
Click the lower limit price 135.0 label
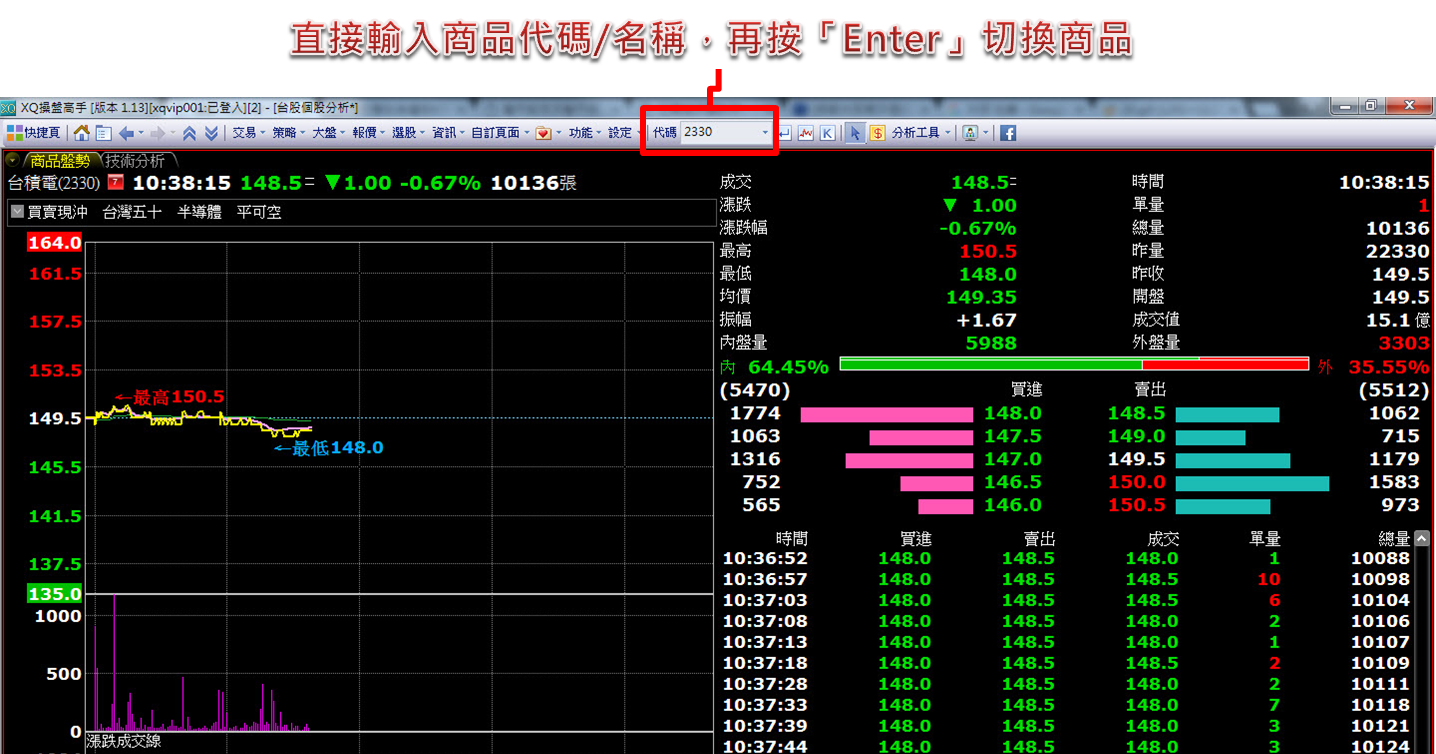(55, 594)
